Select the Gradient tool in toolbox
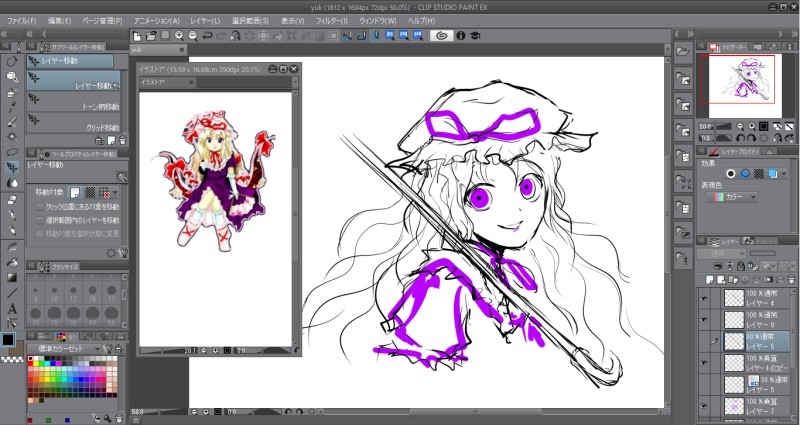 11,277
